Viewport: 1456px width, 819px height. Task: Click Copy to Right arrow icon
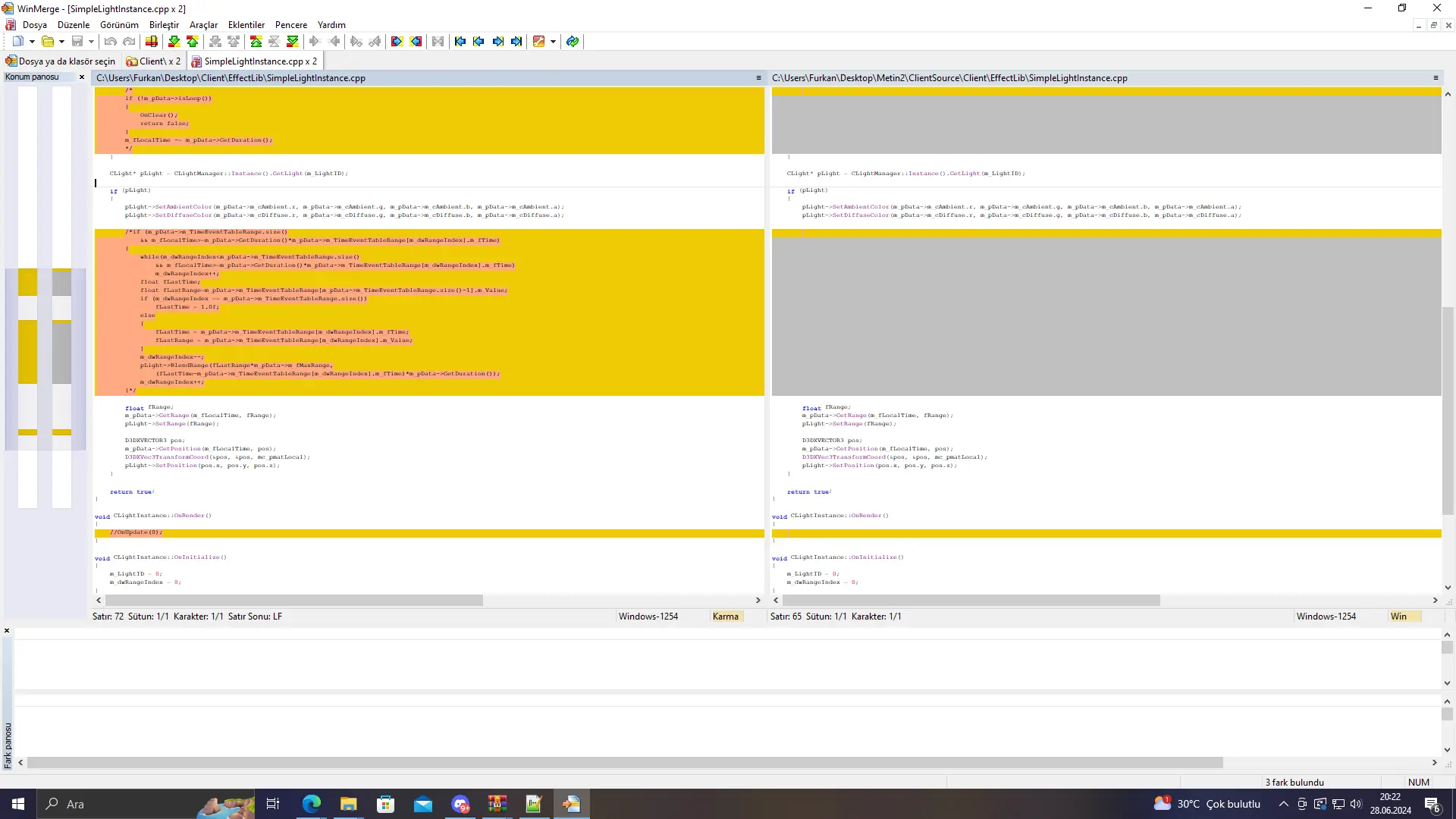(315, 42)
